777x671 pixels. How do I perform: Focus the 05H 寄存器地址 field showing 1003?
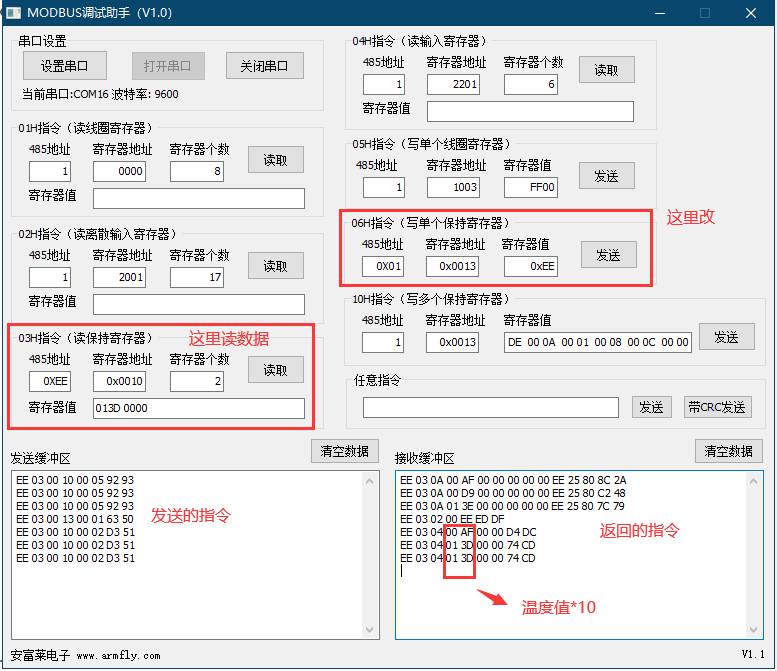(453, 187)
